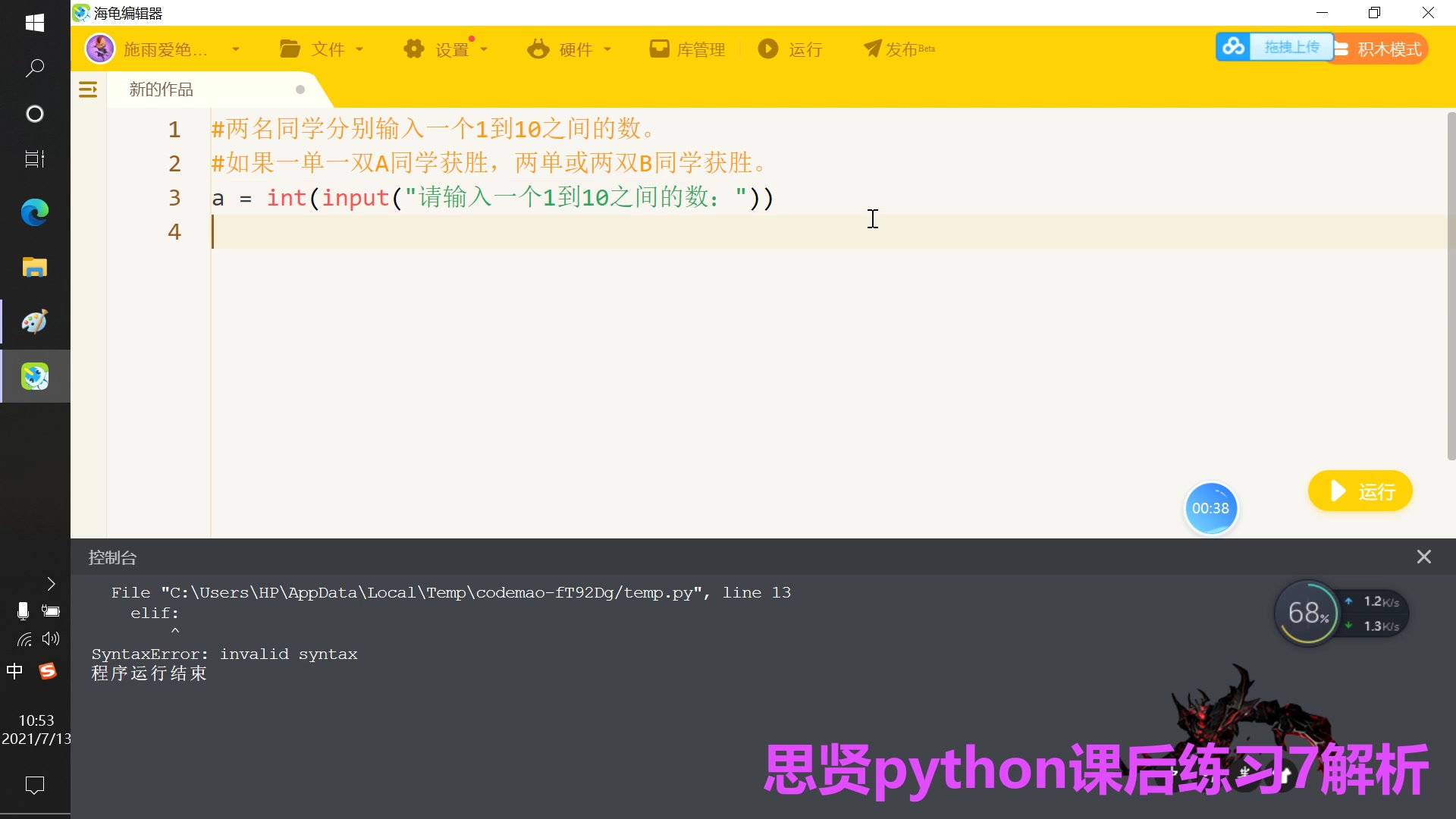Click the paper plane publish icon
The image size is (1456, 819).
coord(873,49)
